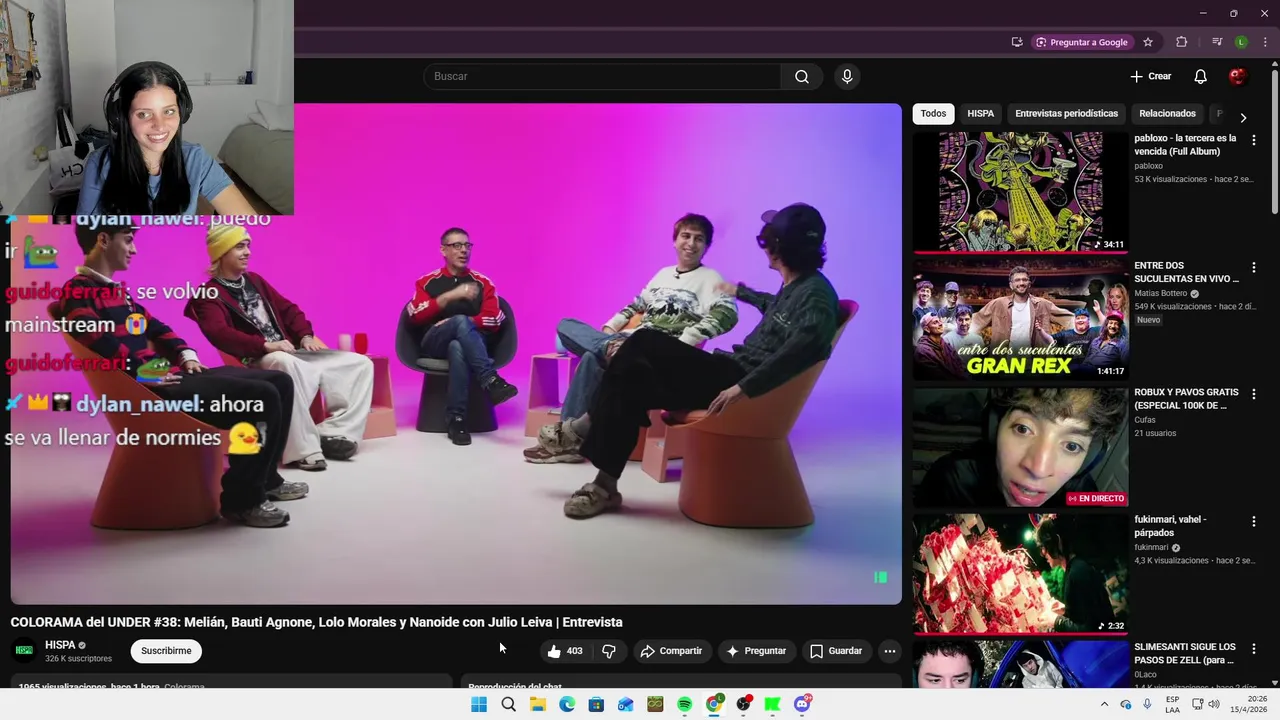Open HISPA channel avatar
1280x720 pixels.
point(24,651)
